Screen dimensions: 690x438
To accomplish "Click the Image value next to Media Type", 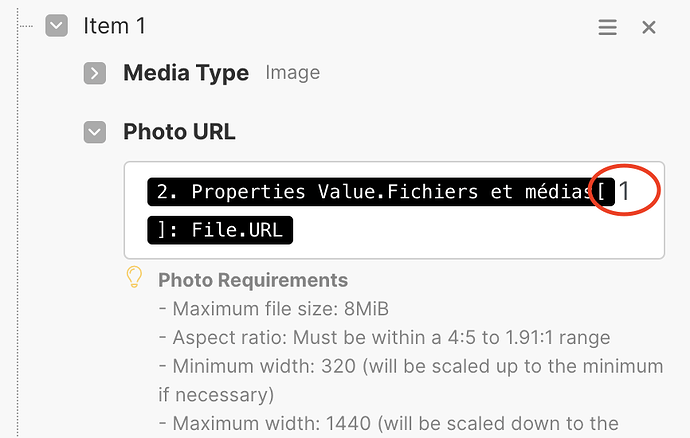I will coord(292,73).
